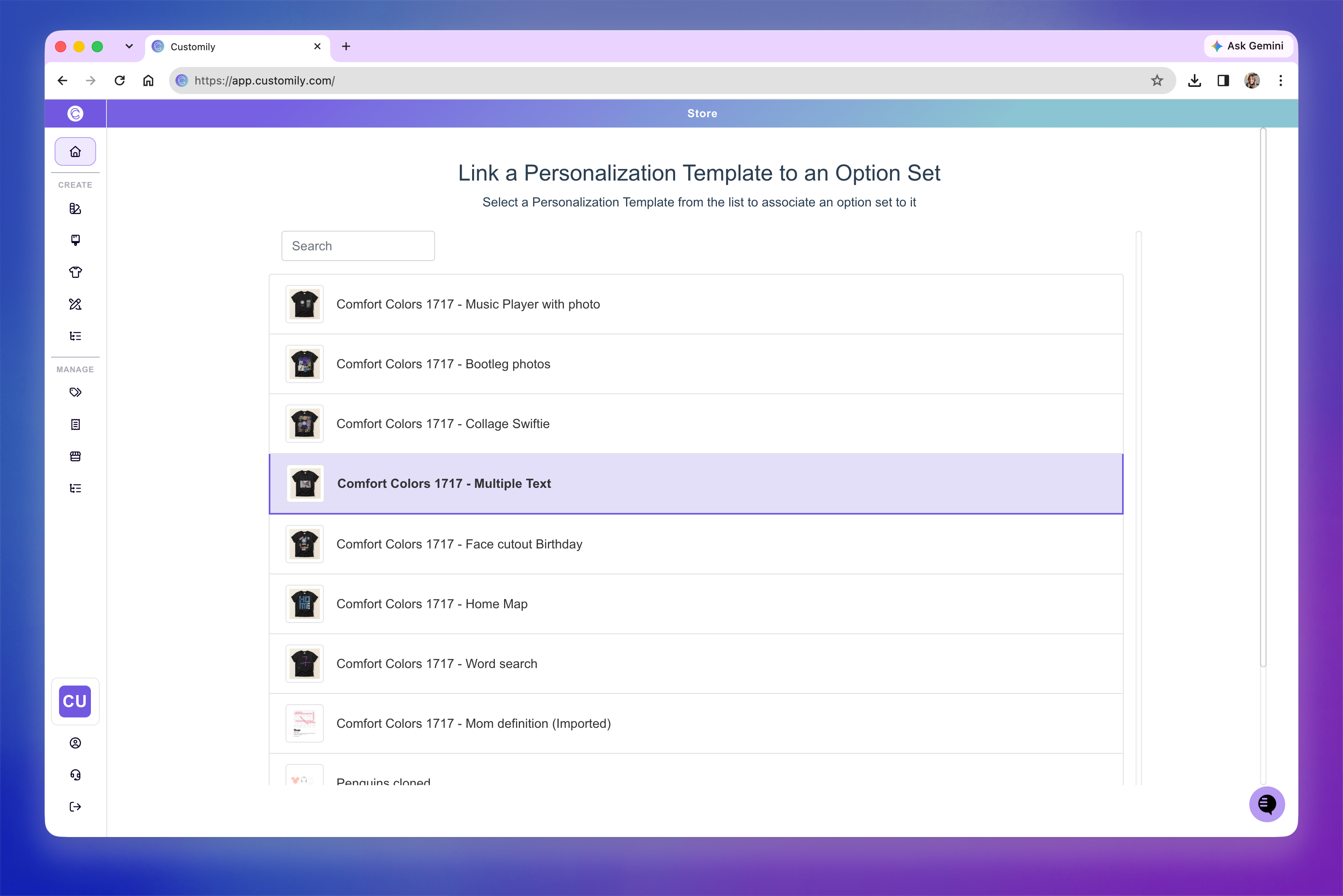Open the tags icon under Manage
This screenshot has width=1343, height=896.
click(75, 392)
